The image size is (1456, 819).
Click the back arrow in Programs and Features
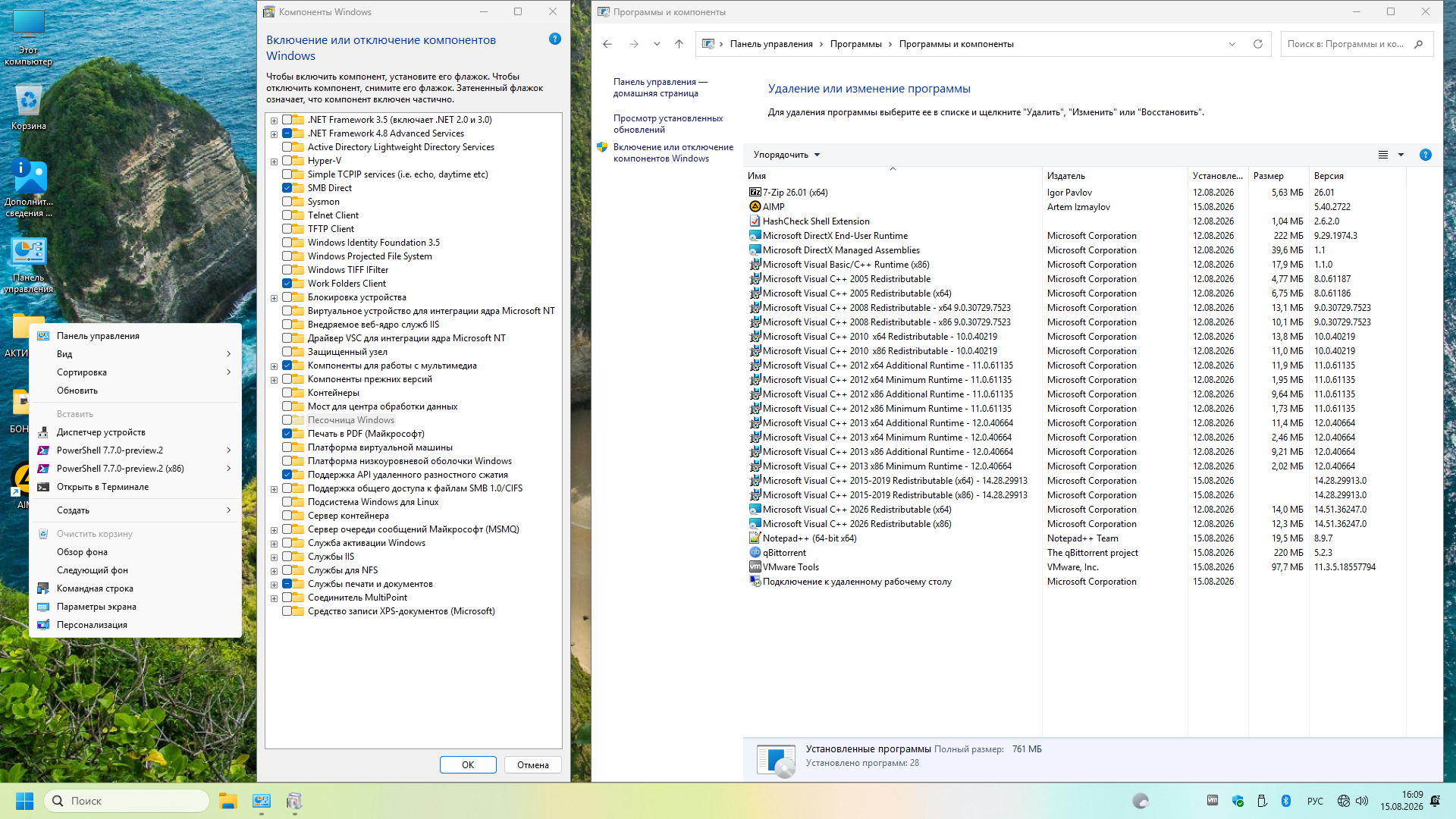pos(607,44)
